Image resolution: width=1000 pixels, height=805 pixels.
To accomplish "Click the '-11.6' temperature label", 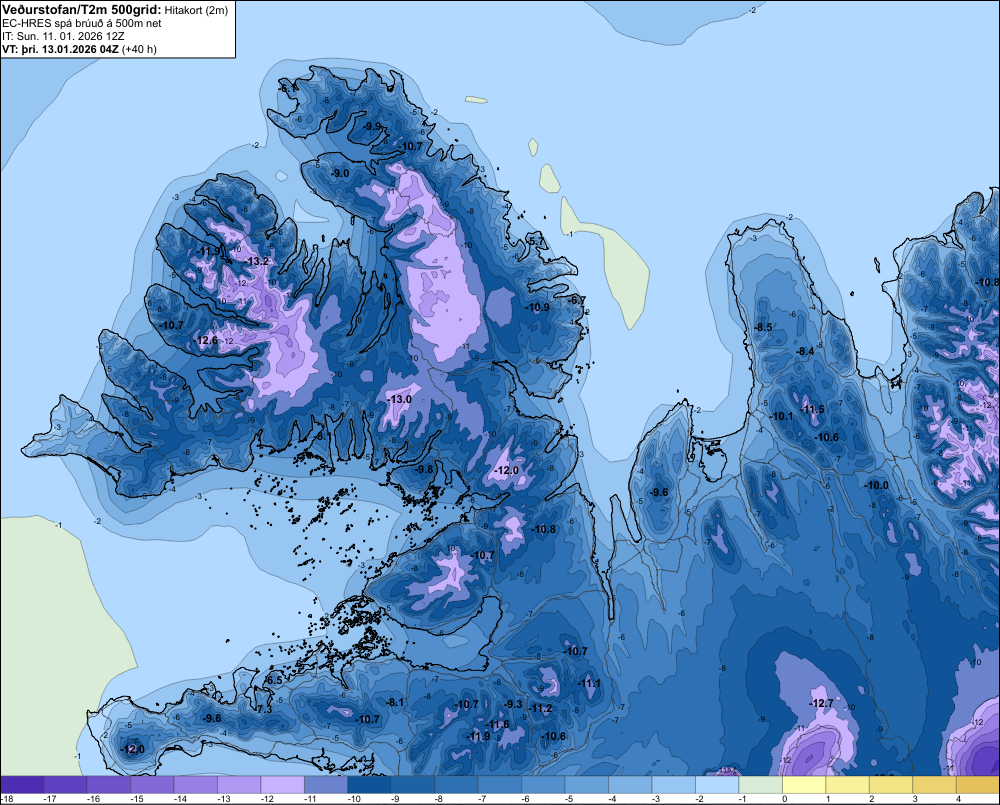I will coord(497,725).
